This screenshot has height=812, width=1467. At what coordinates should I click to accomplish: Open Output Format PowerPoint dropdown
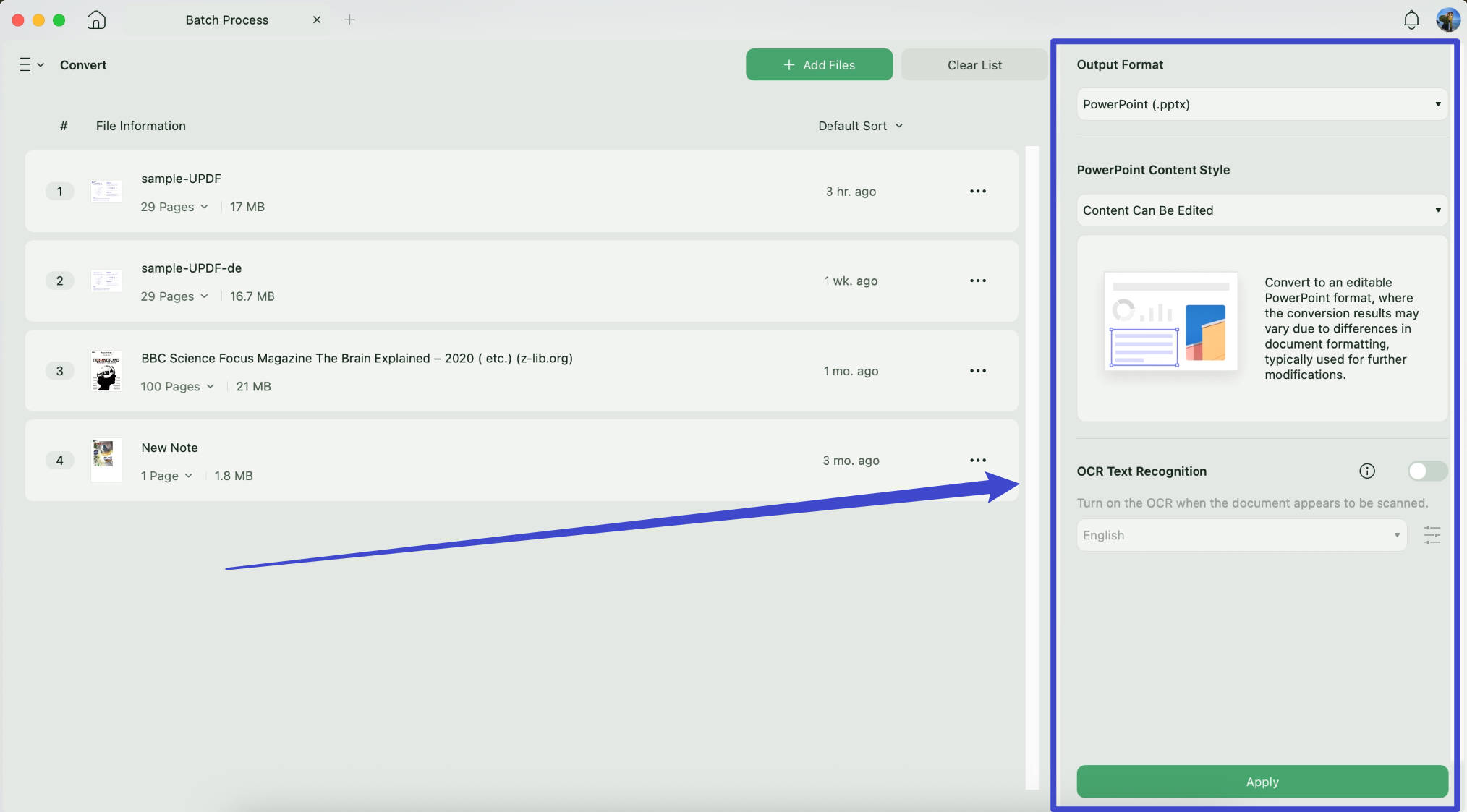(1262, 104)
